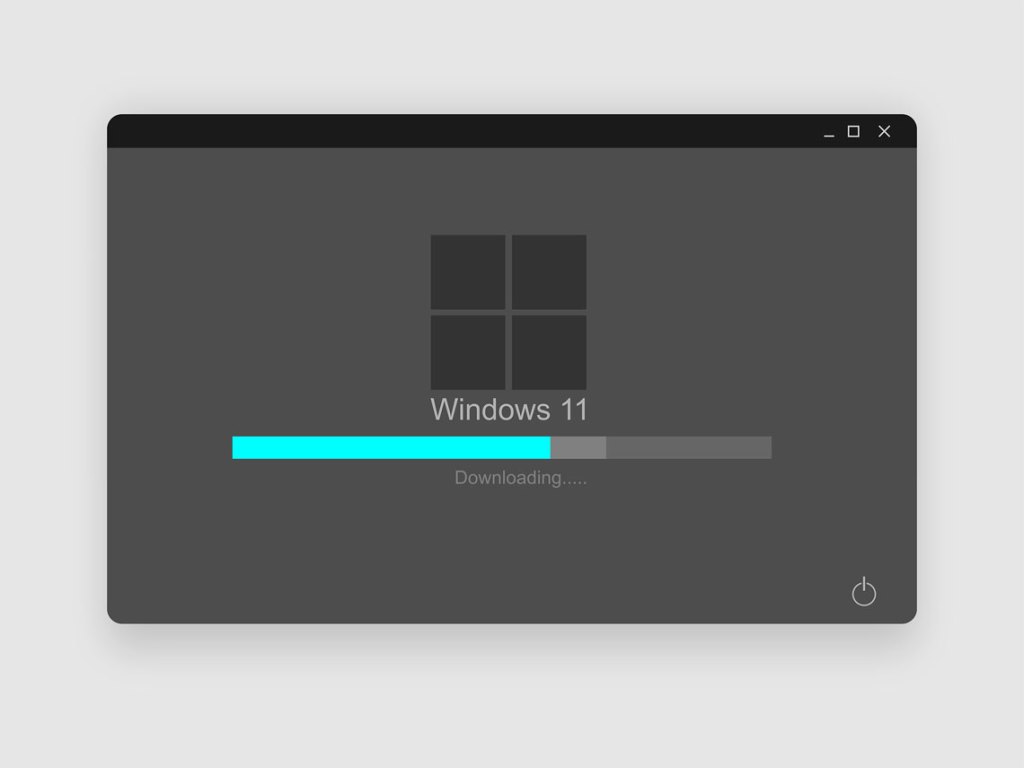Click the light gray buffered progress segment
Image resolution: width=1024 pixels, height=768 pixels.
click(x=578, y=447)
